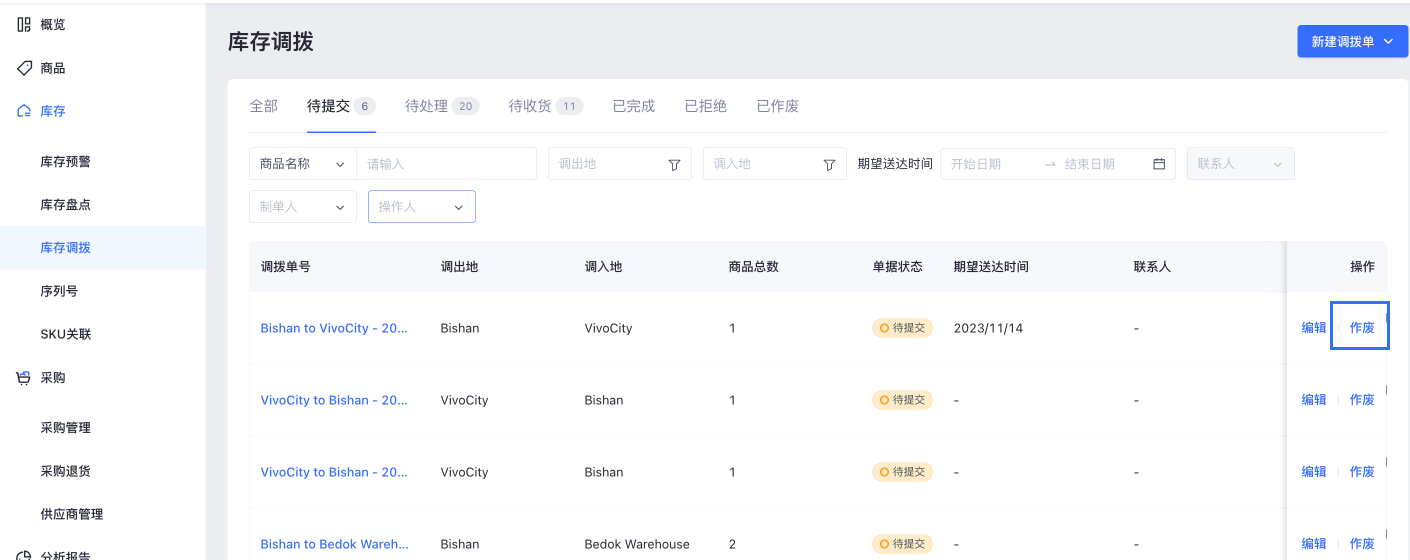Screen dimensions: 1410x560
Task: Click the 分析报告 chart icon
Action: (x=24, y=555)
